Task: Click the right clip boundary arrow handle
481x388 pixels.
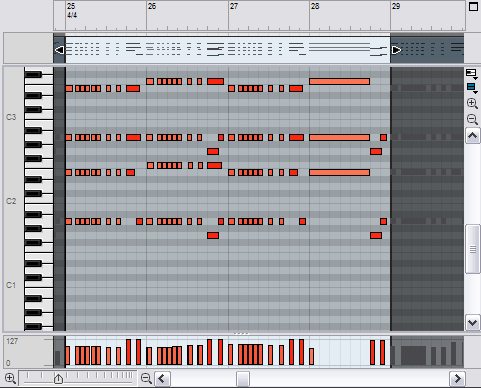Action: tap(396, 50)
